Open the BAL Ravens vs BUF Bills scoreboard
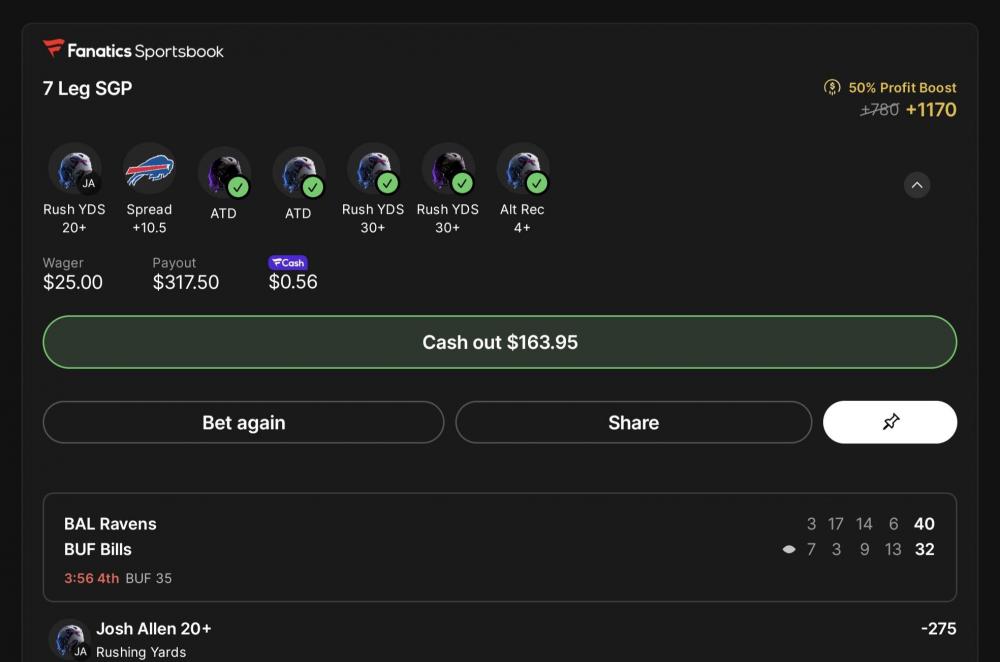Image resolution: width=1000 pixels, height=662 pixels. point(499,547)
